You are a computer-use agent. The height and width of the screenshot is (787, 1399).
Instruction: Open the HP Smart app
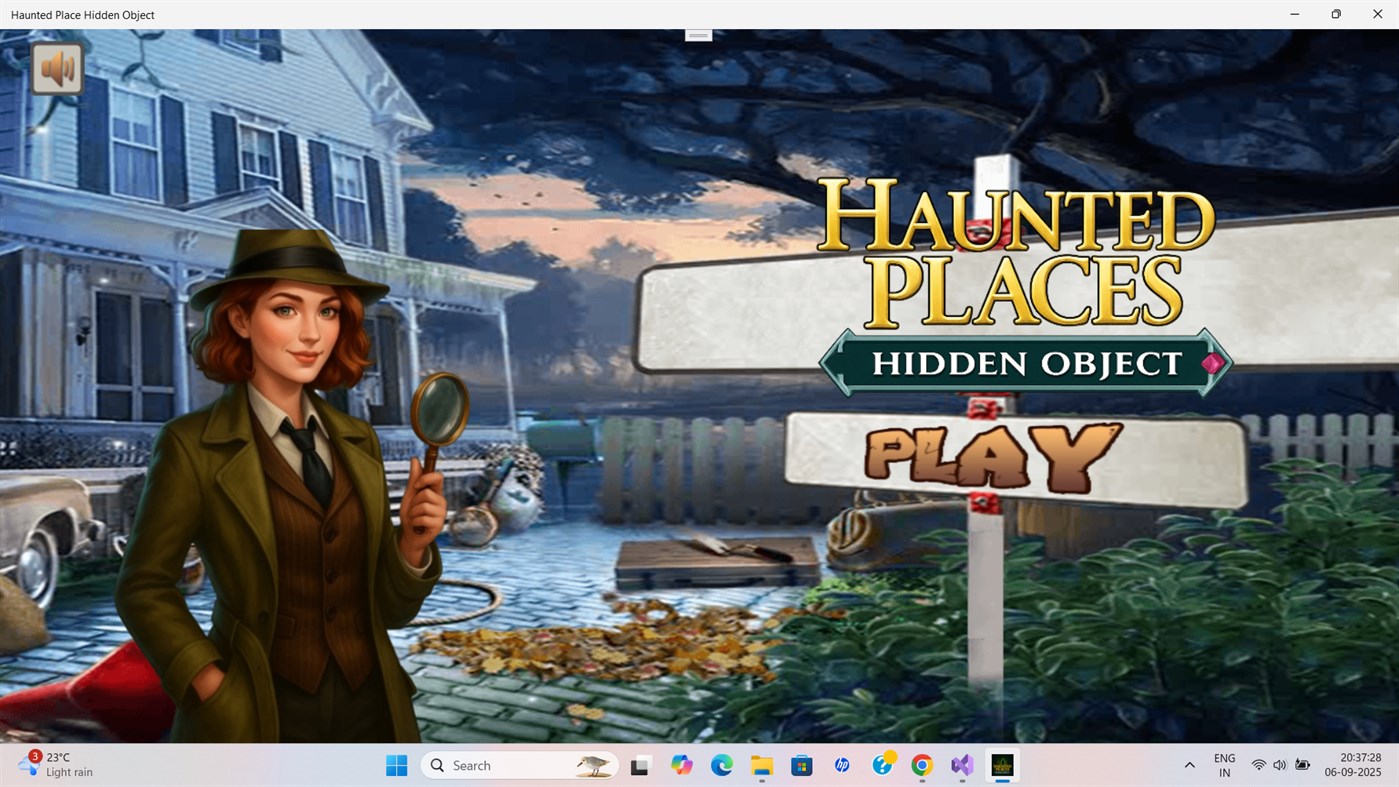point(841,765)
